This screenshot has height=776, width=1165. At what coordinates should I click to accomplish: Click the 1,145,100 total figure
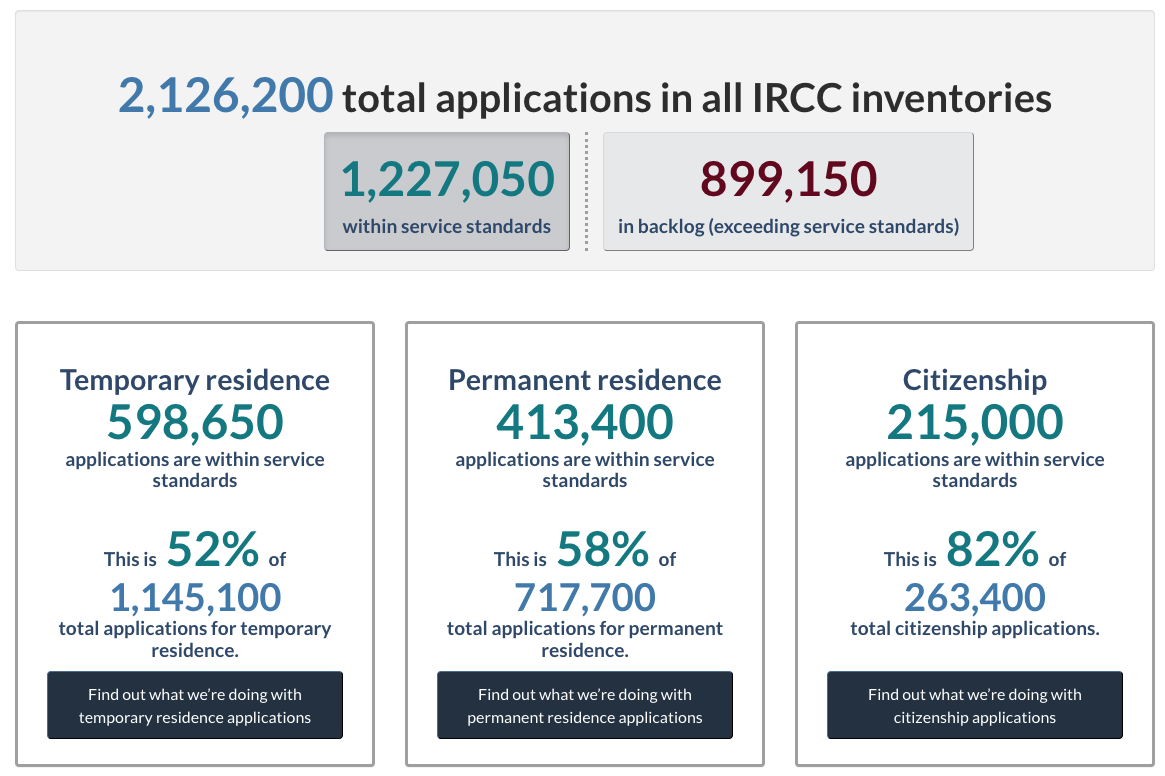[195, 597]
